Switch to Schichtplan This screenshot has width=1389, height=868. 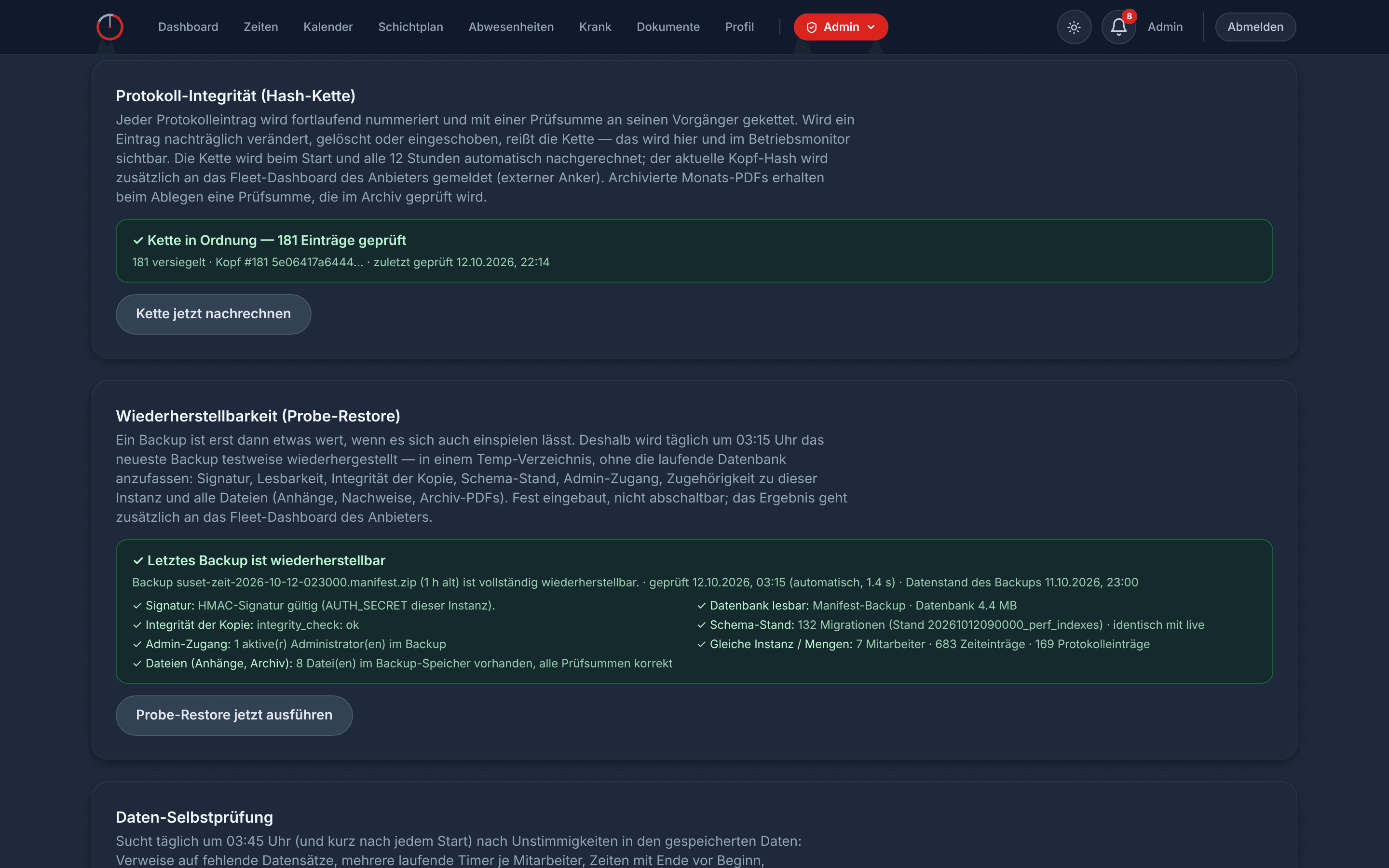pos(410,27)
